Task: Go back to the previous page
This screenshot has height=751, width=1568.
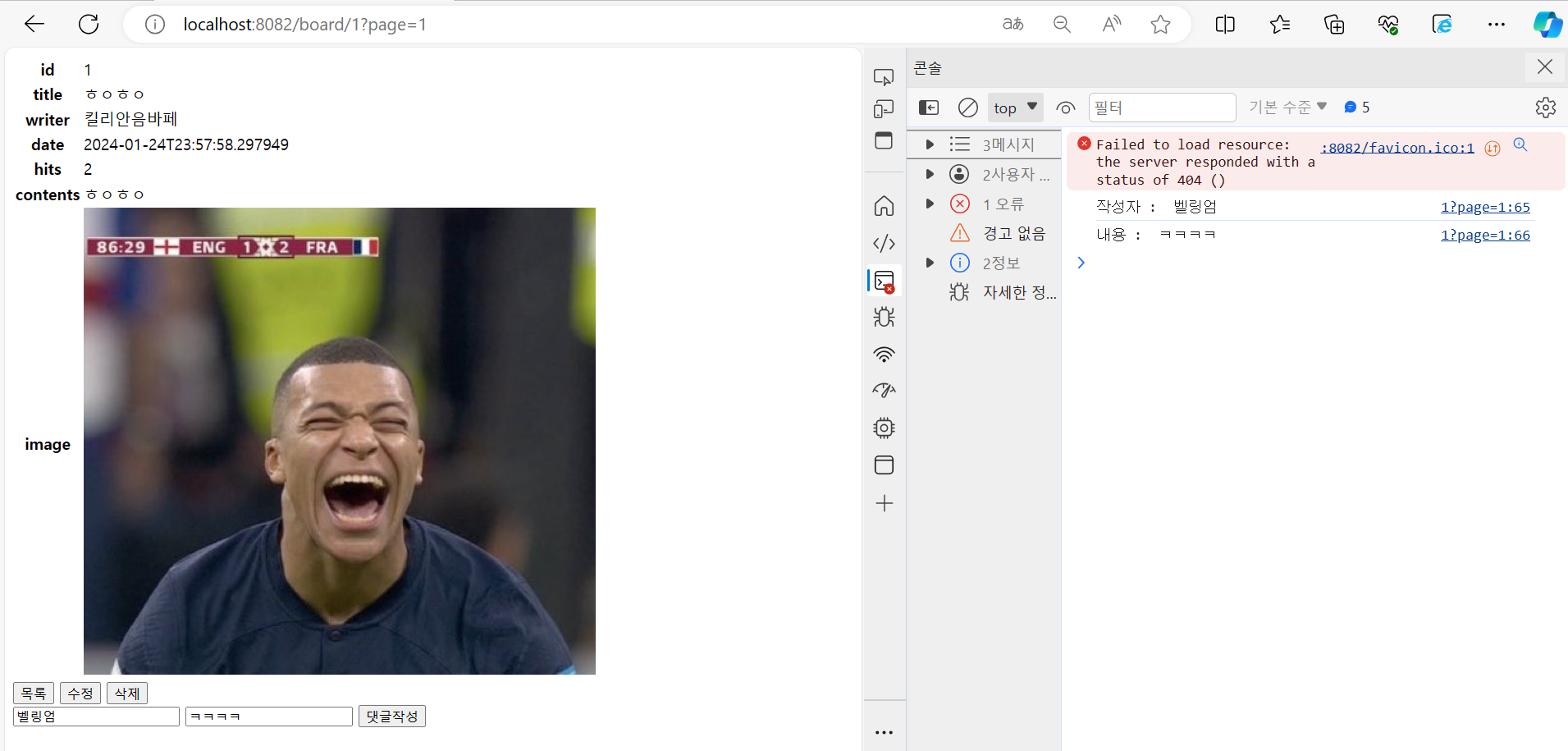Action: click(x=34, y=25)
